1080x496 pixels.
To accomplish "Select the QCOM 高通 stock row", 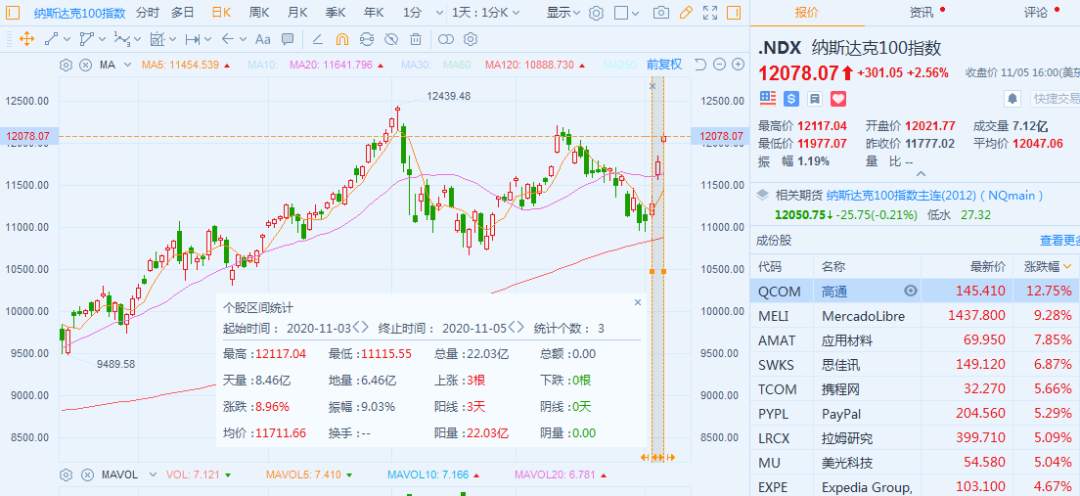I will coord(915,291).
